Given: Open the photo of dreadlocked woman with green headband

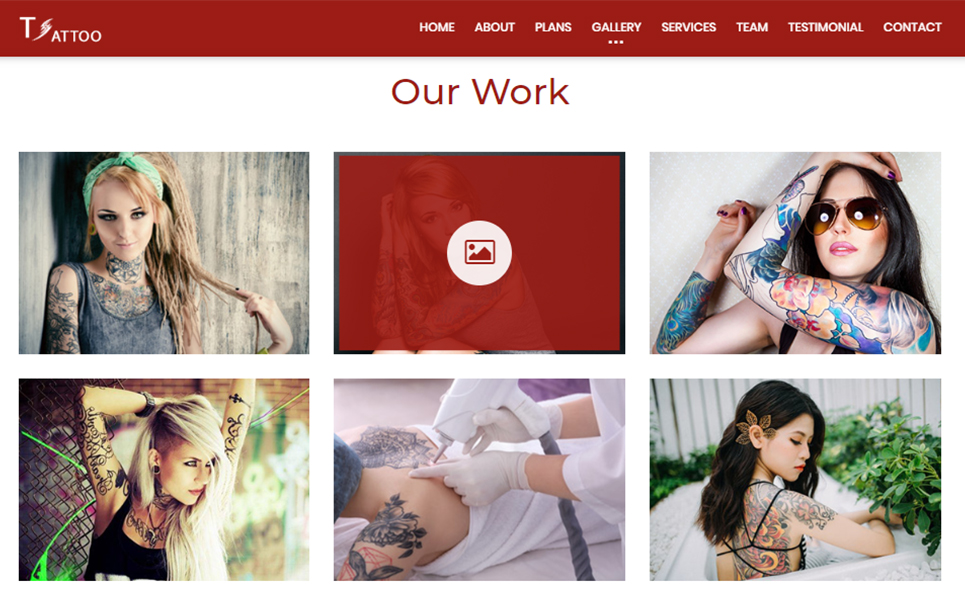Looking at the screenshot, I should pos(164,253).
